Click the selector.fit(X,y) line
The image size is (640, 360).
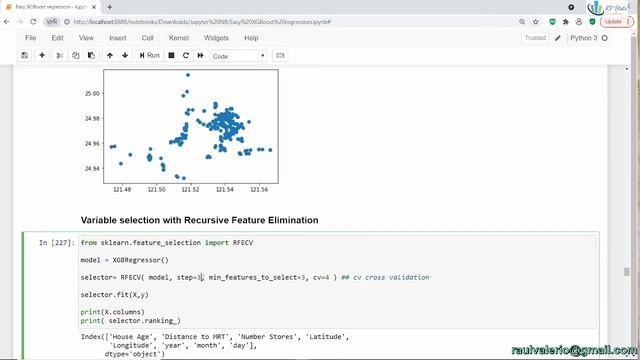[x=114, y=295]
